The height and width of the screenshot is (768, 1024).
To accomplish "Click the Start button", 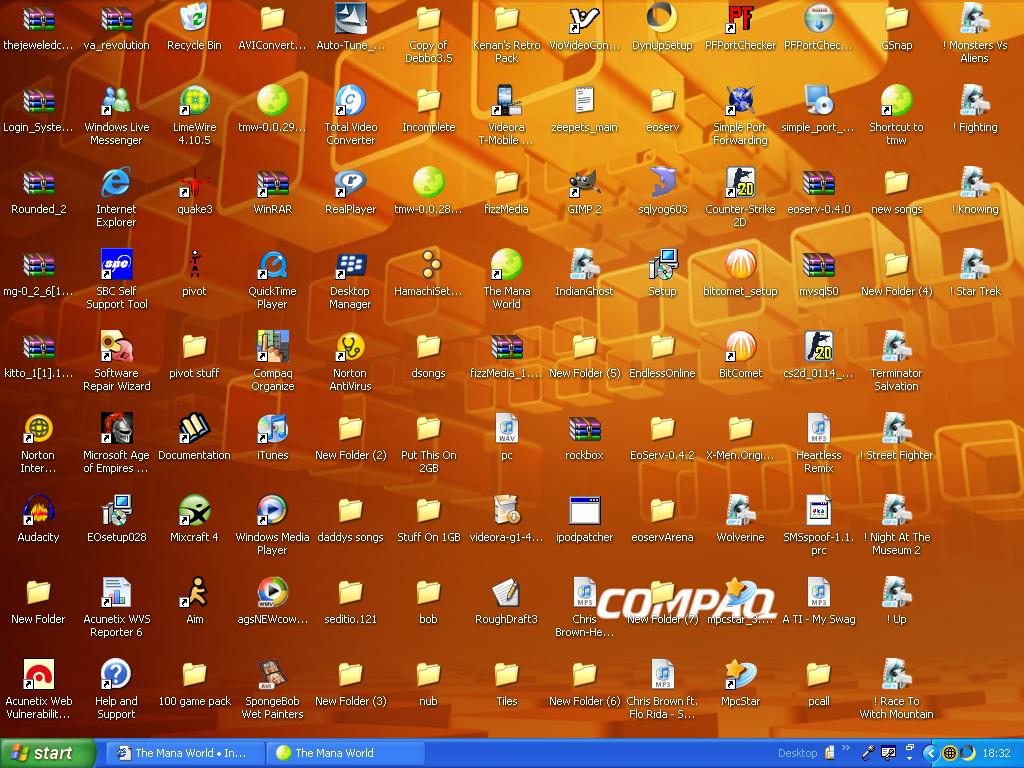I will (47, 753).
